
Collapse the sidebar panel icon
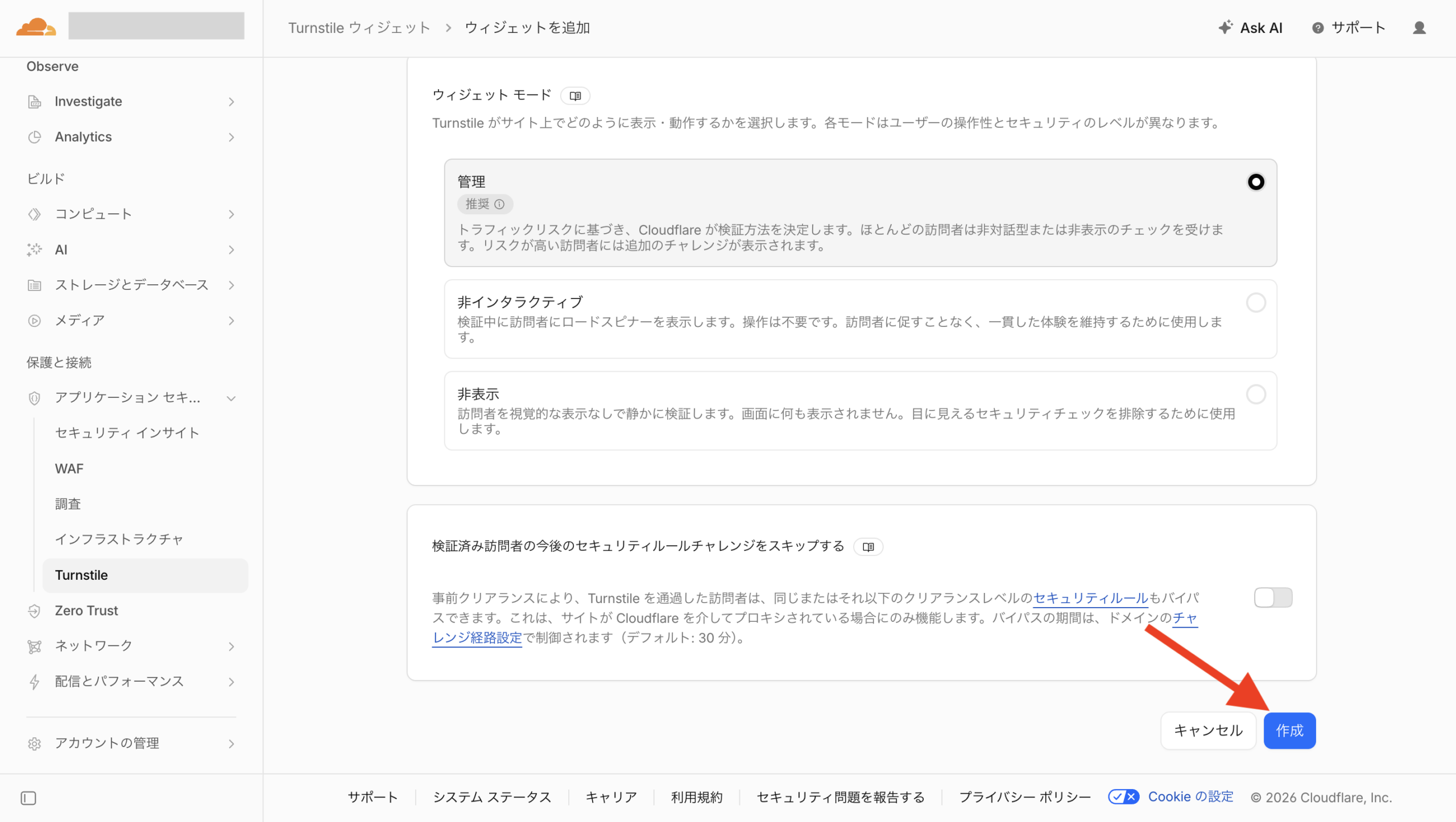tap(28, 798)
